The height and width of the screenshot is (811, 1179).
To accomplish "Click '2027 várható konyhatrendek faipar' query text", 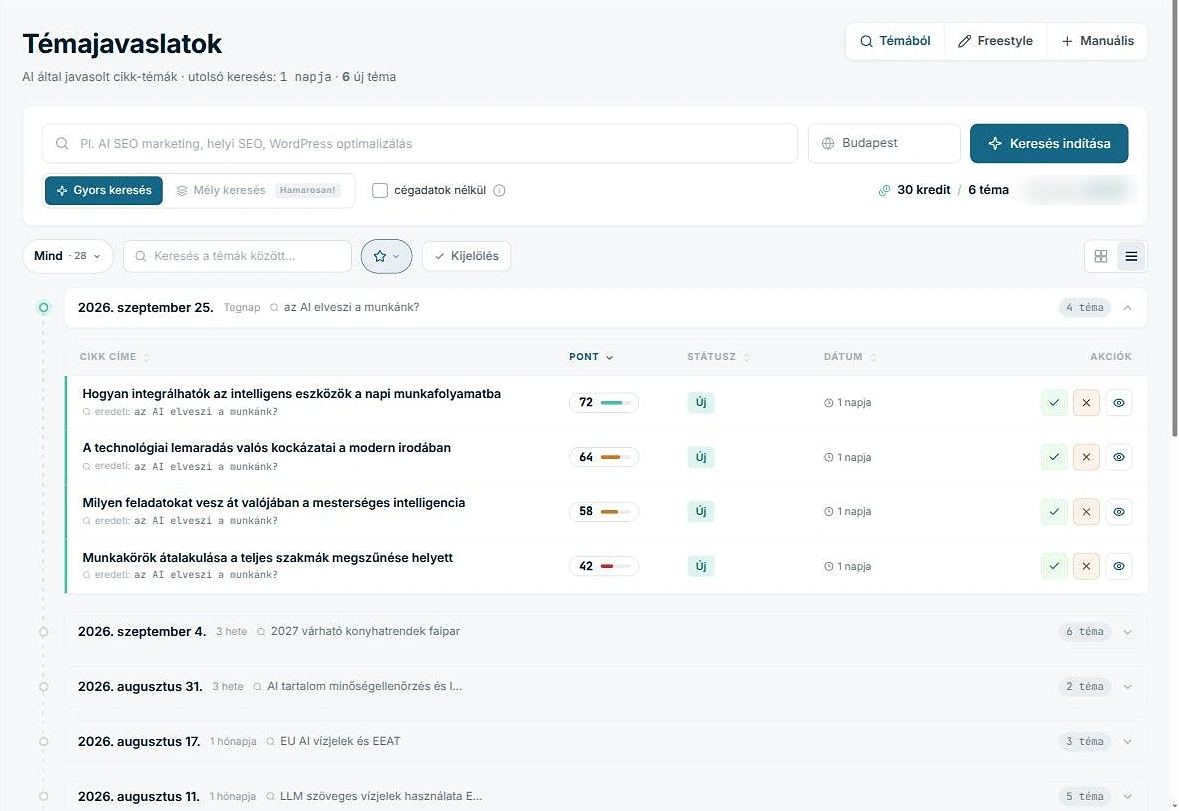I will point(365,631).
